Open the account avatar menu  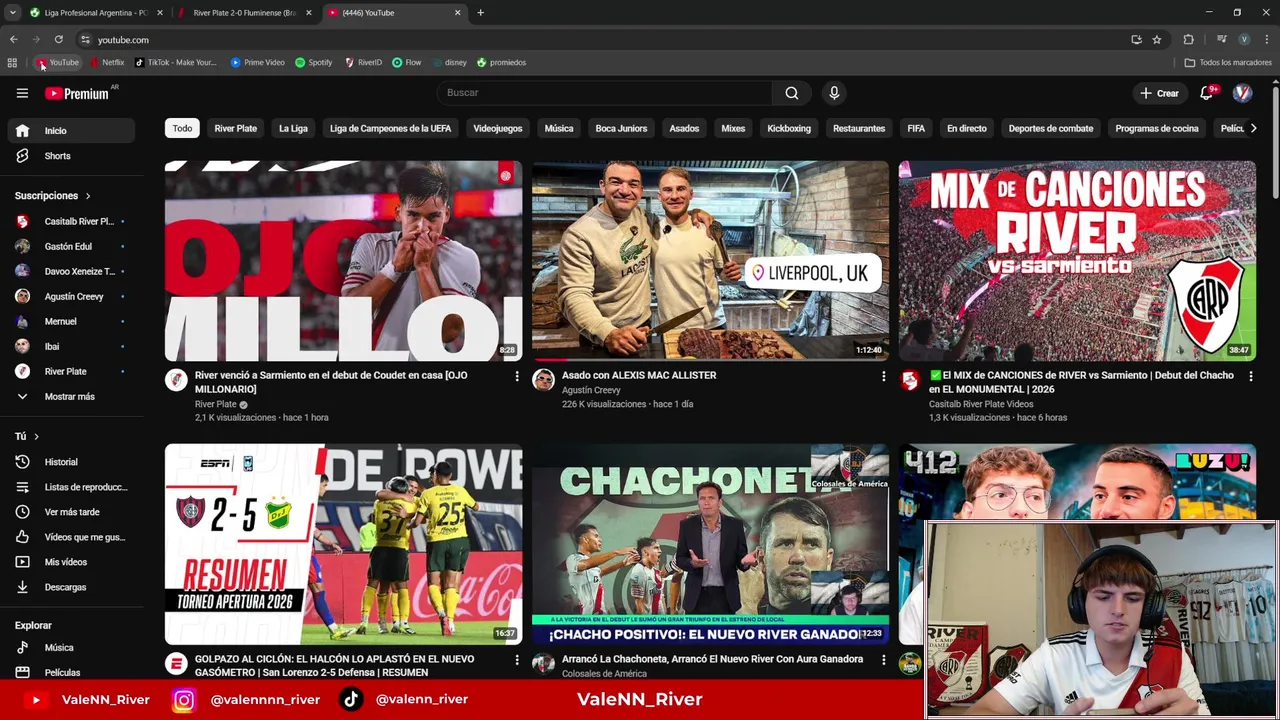point(1242,93)
